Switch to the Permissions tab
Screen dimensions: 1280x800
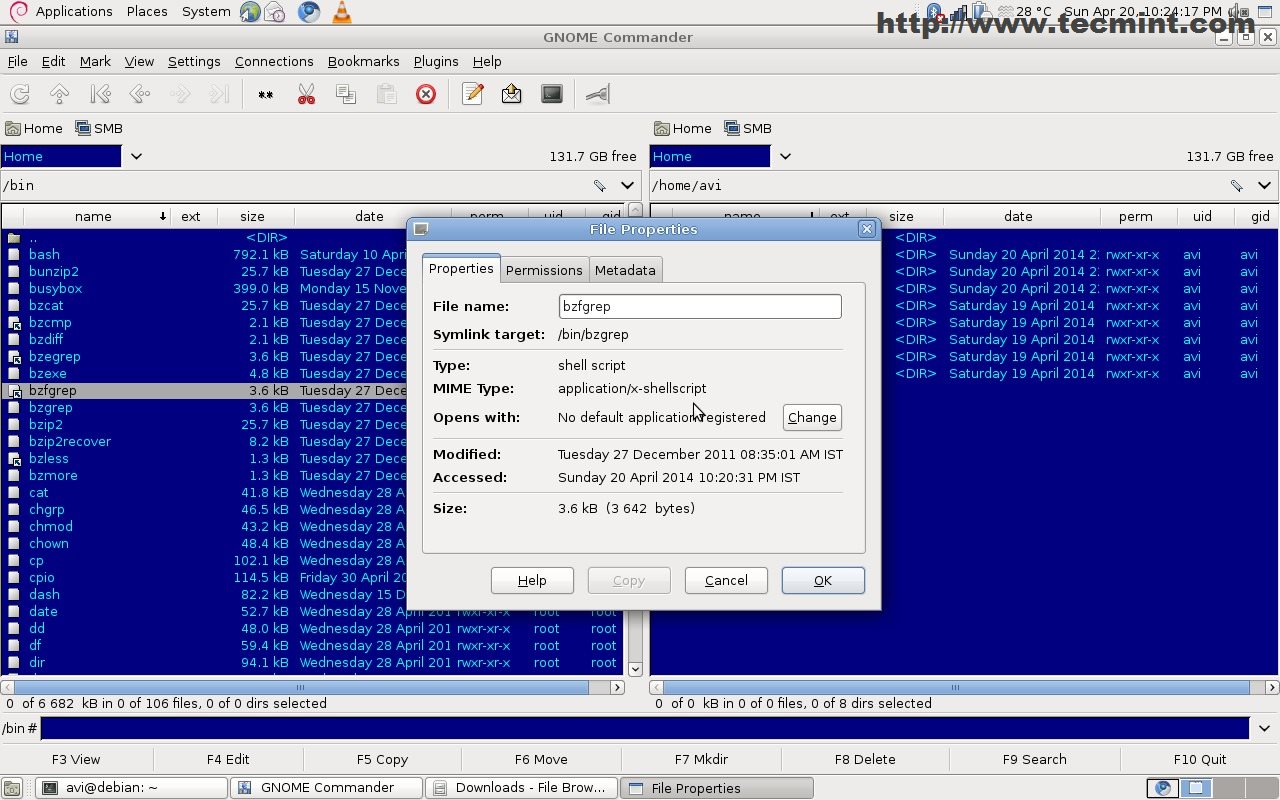[543, 270]
